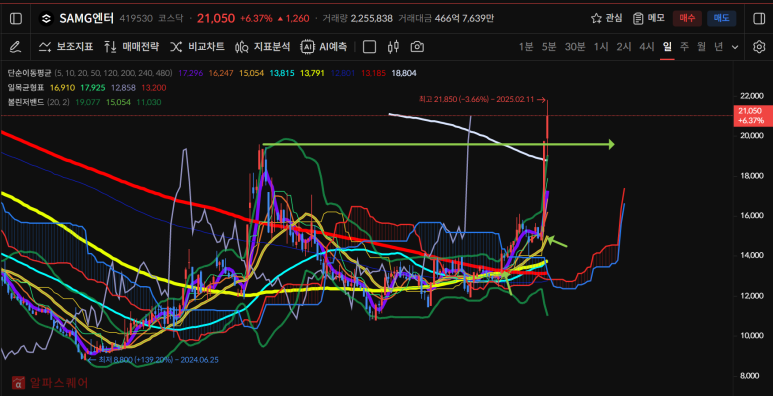773x396 pixels.
Task: Switch to 주 weekly timeframe
Action: click(x=684, y=47)
